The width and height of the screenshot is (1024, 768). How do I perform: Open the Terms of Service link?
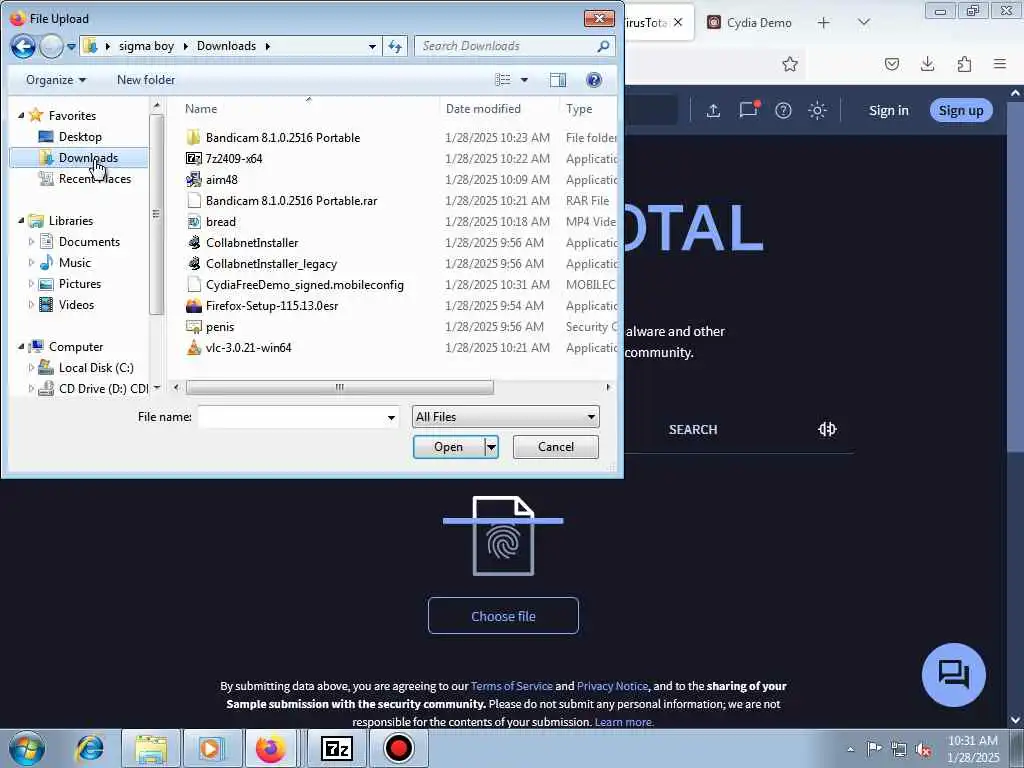click(x=511, y=686)
